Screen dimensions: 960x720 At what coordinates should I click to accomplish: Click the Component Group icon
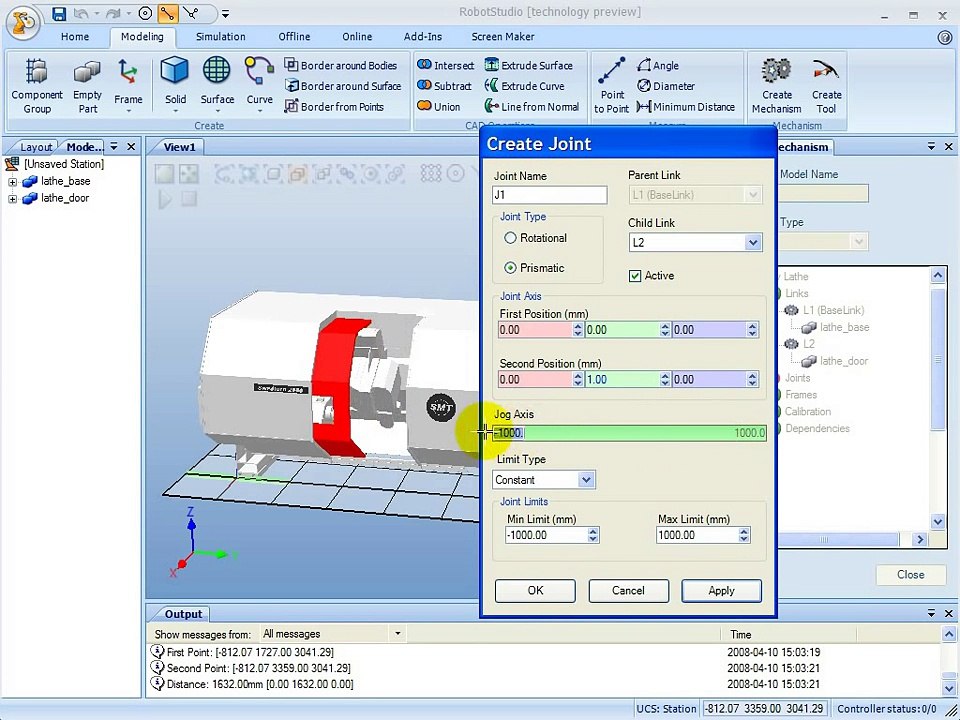click(37, 86)
